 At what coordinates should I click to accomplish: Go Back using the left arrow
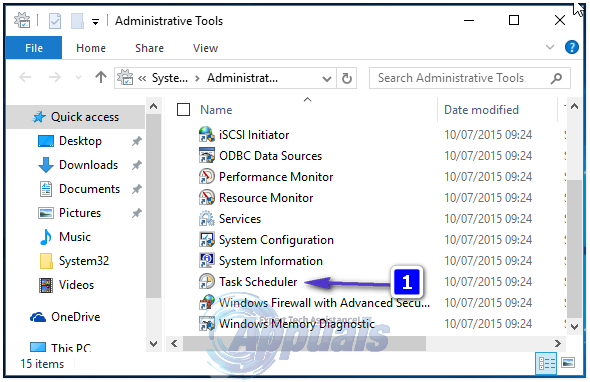pyautogui.click(x=25, y=78)
